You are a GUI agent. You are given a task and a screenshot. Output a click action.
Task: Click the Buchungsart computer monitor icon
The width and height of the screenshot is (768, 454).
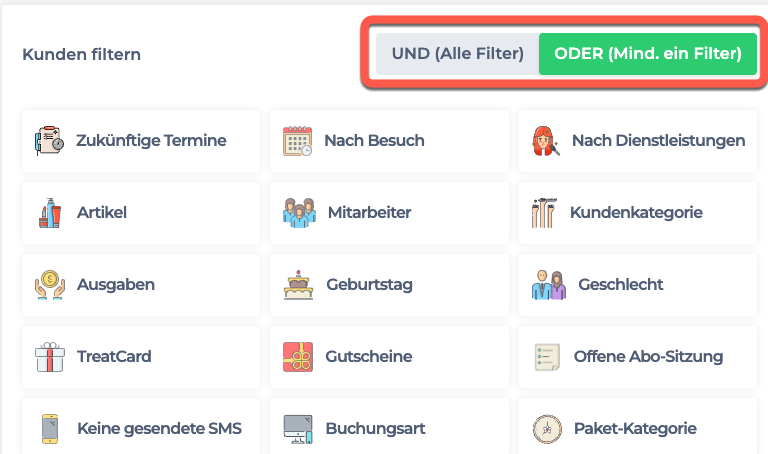(x=298, y=429)
